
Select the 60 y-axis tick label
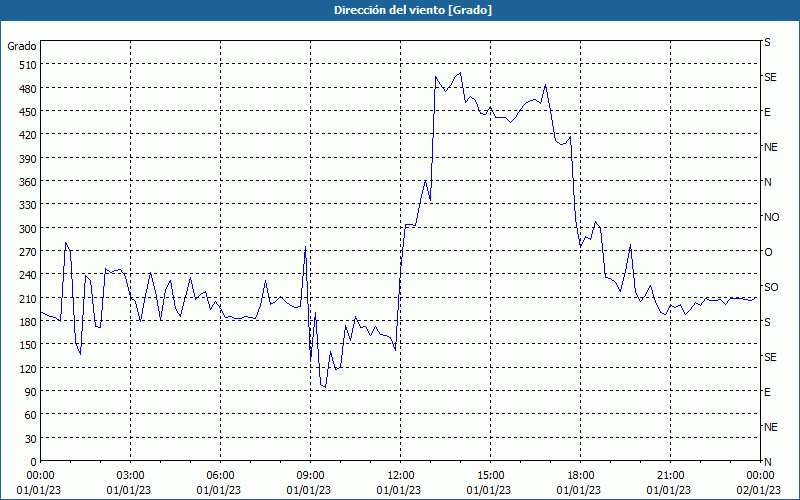pyautogui.click(x=31, y=415)
